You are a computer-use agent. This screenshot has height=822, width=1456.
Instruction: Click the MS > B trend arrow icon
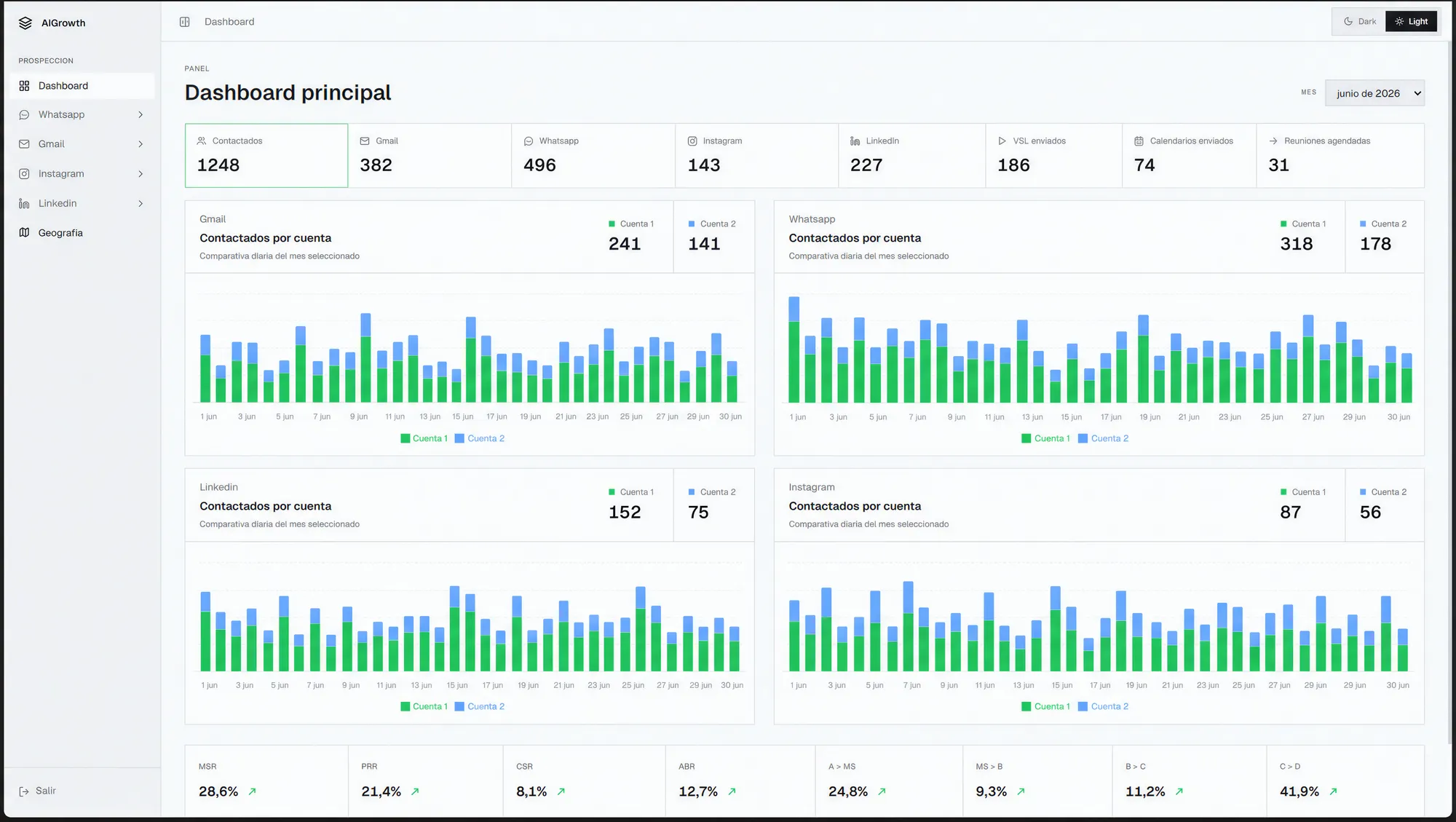coord(1021,791)
